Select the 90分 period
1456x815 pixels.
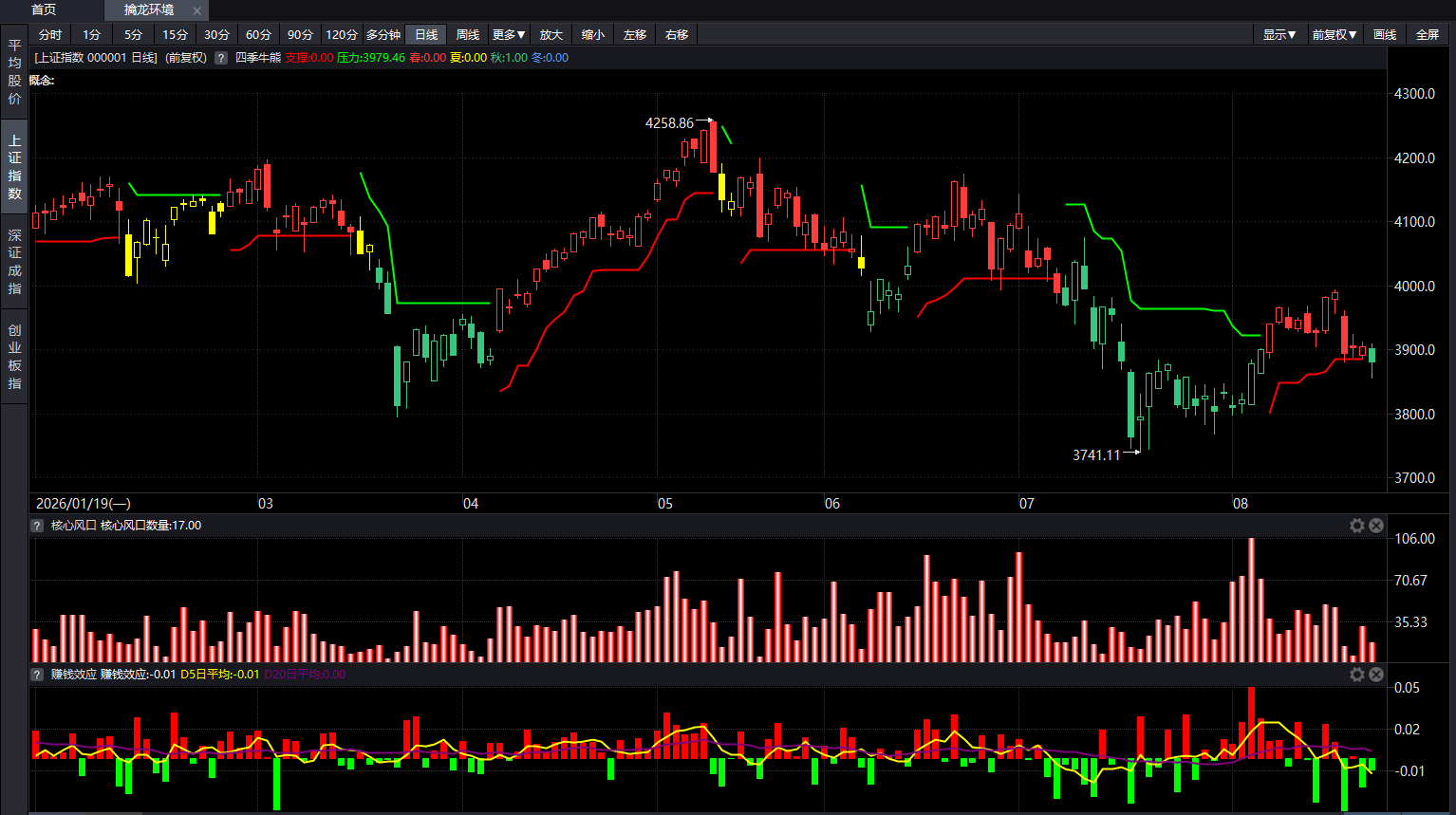point(301,35)
